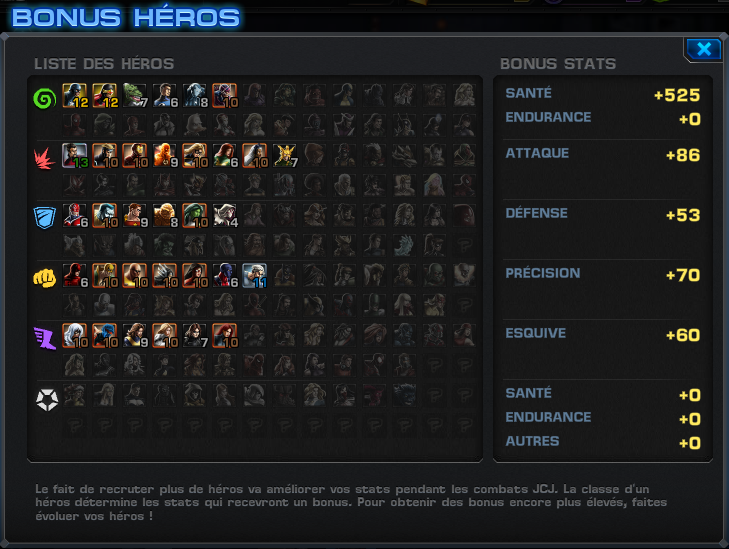
Task: Close the Bonus Héros window
Action: [704, 49]
